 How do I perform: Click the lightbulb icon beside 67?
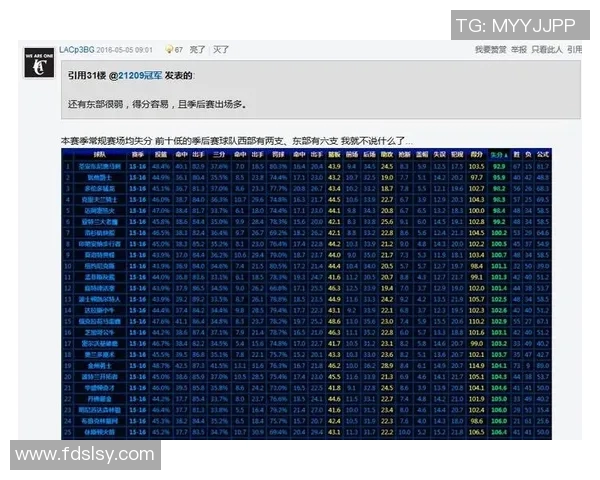[169, 49]
